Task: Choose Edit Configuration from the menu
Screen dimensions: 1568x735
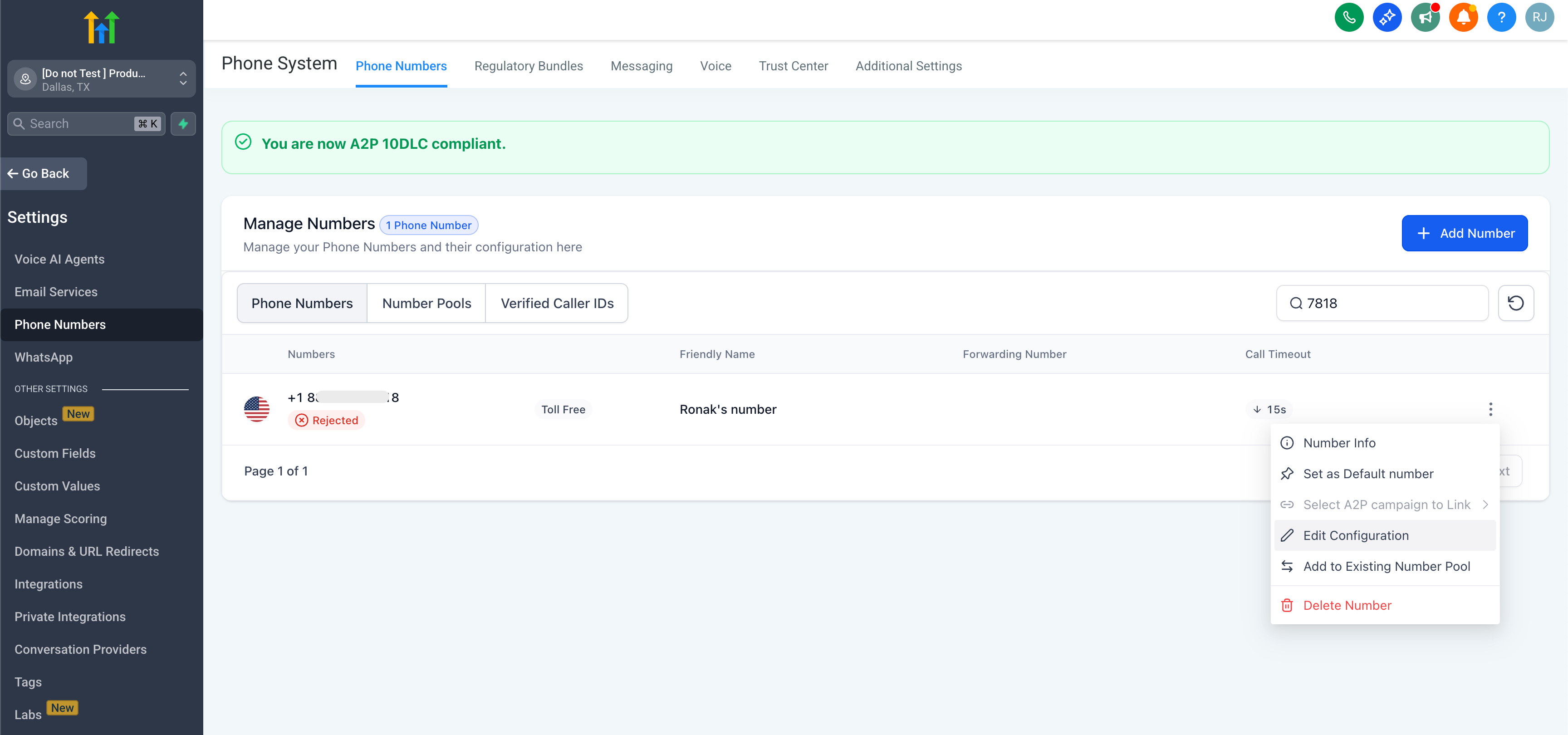Action: [1356, 535]
